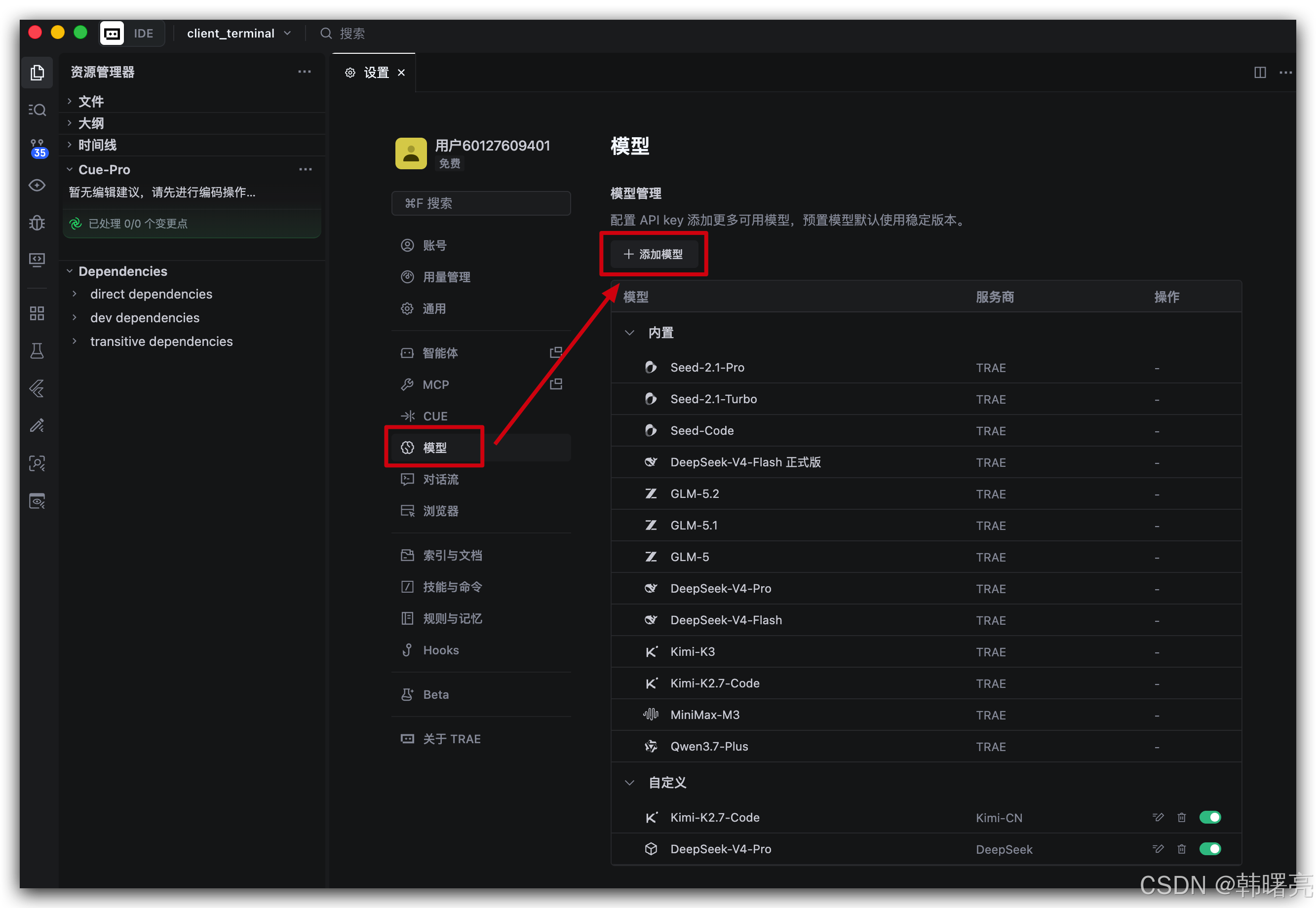
Task: Click the 已处理 0/0 个变更点 status bar
Action: click(x=193, y=224)
